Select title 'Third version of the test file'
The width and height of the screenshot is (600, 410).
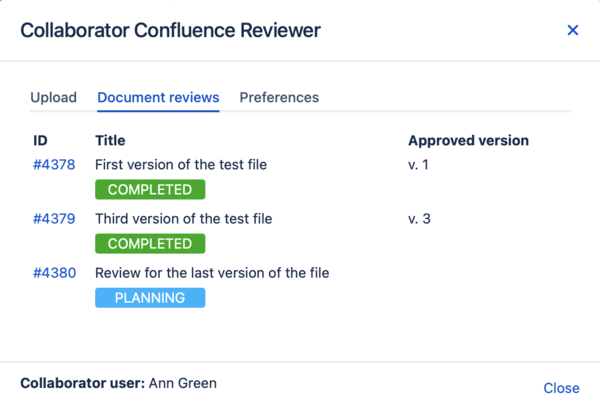[183, 219]
